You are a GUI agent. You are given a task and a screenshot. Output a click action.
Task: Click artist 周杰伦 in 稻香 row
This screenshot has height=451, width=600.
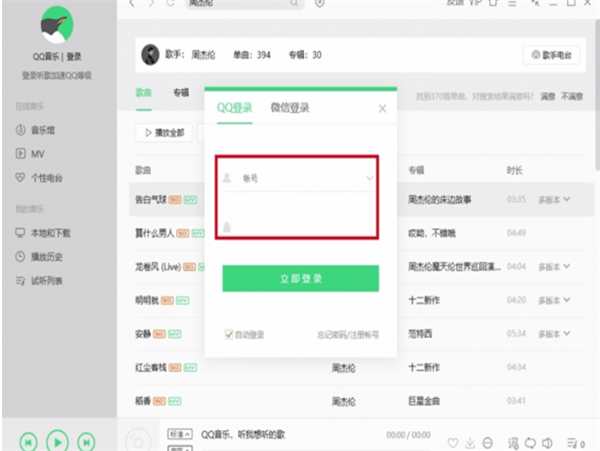[343, 402]
